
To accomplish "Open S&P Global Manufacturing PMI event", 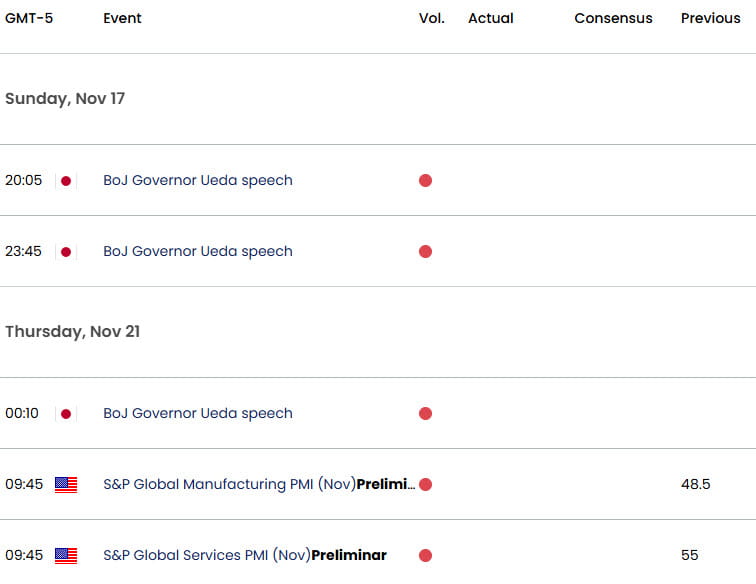I will [259, 485].
